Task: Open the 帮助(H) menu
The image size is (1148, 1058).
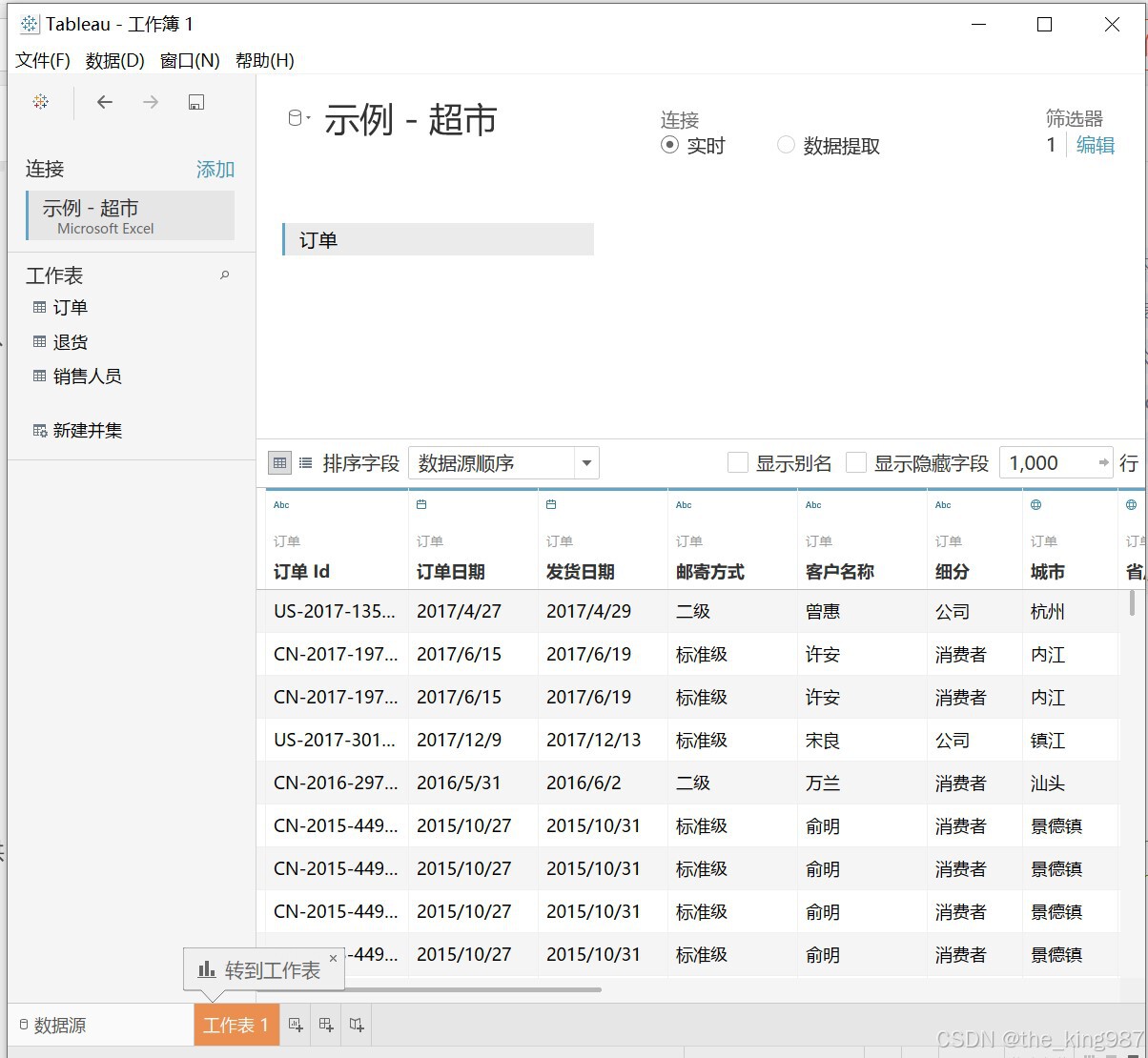Action: click(264, 60)
